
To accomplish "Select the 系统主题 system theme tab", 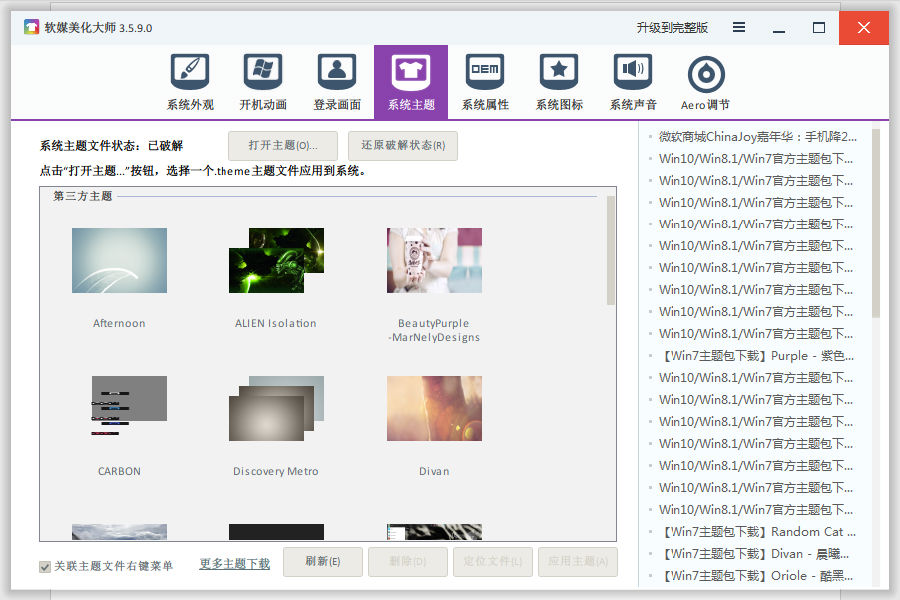I will click(x=411, y=82).
